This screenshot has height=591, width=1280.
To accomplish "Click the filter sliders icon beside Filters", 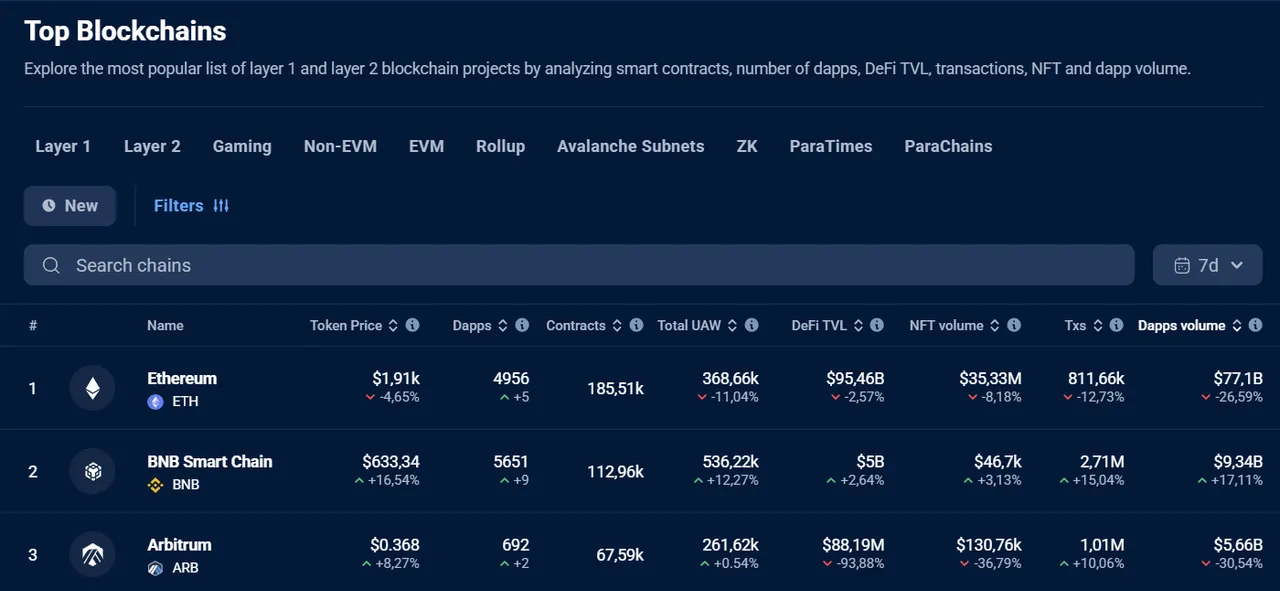I will (x=221, y=205).
